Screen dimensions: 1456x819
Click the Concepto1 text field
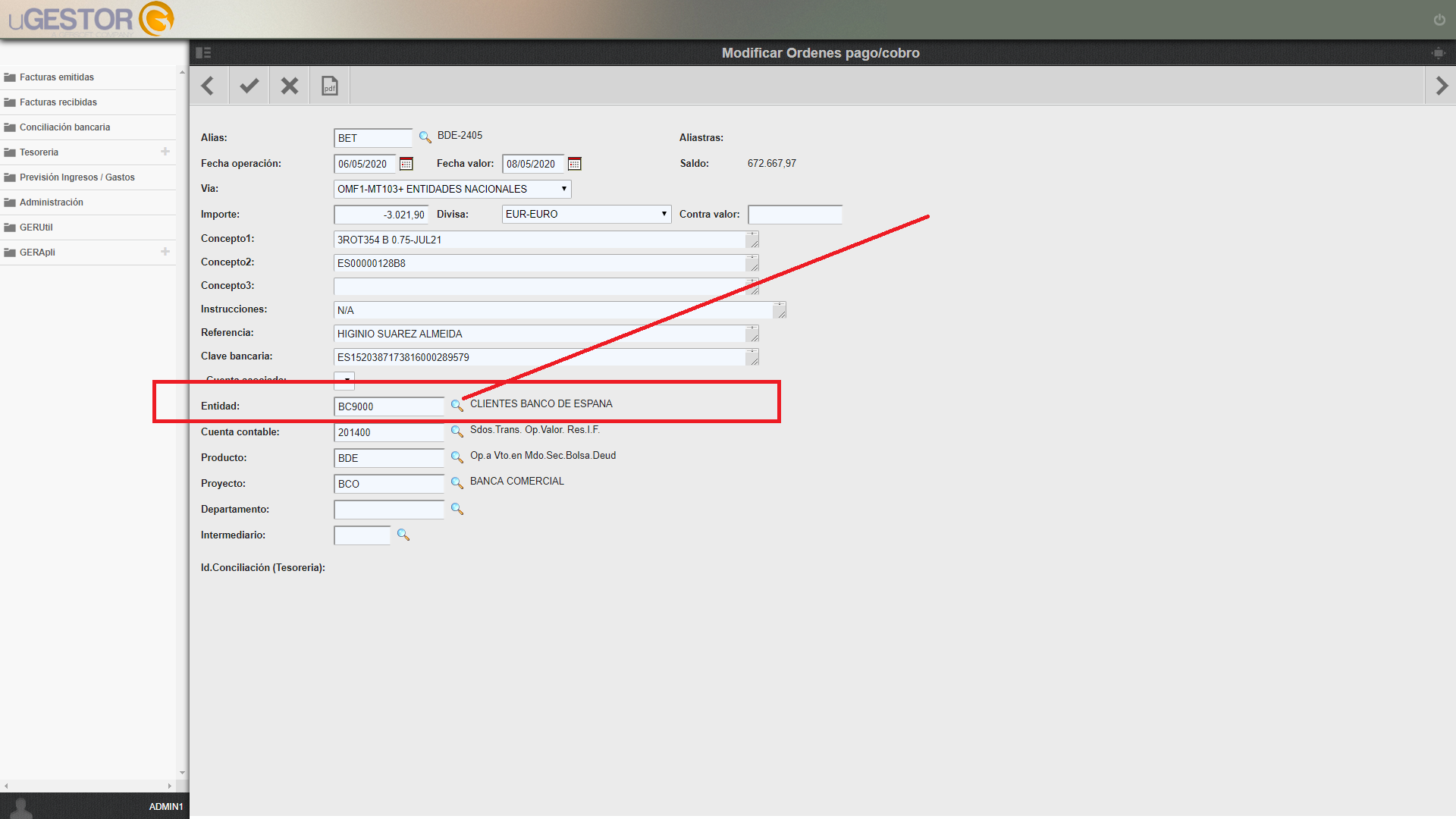546,240
